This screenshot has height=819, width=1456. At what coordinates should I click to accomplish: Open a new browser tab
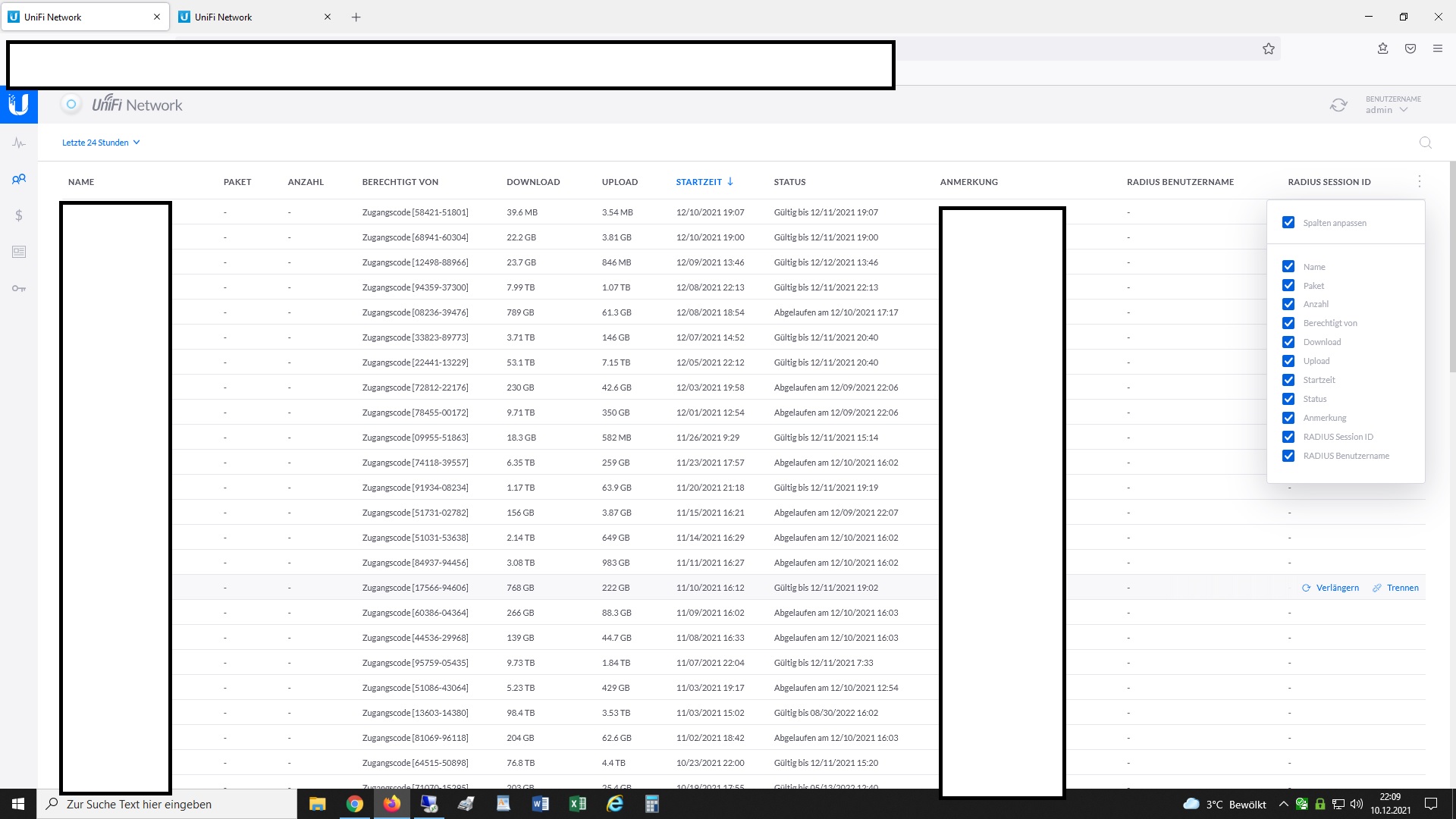tap(356, 17)
